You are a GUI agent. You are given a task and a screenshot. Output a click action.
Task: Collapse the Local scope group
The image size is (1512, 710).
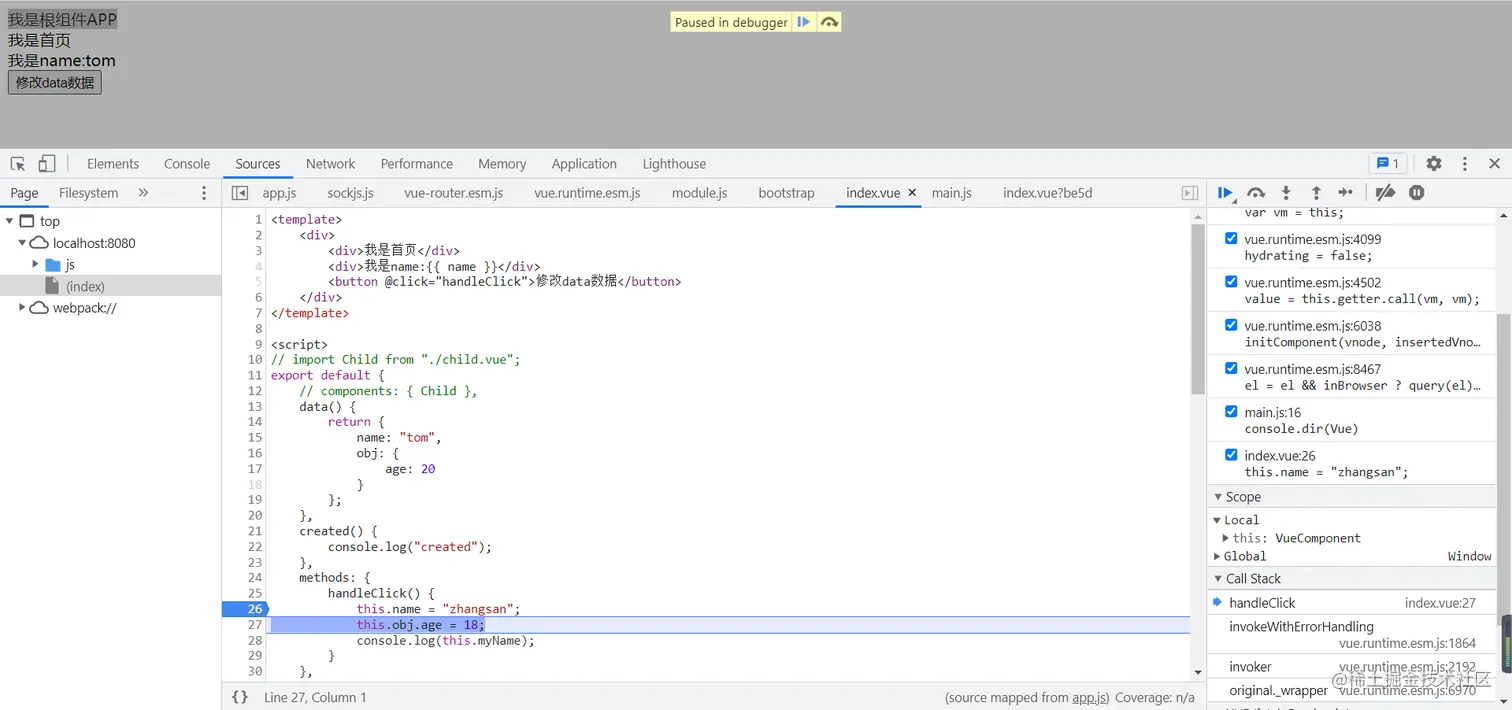tap(1217, 520)
